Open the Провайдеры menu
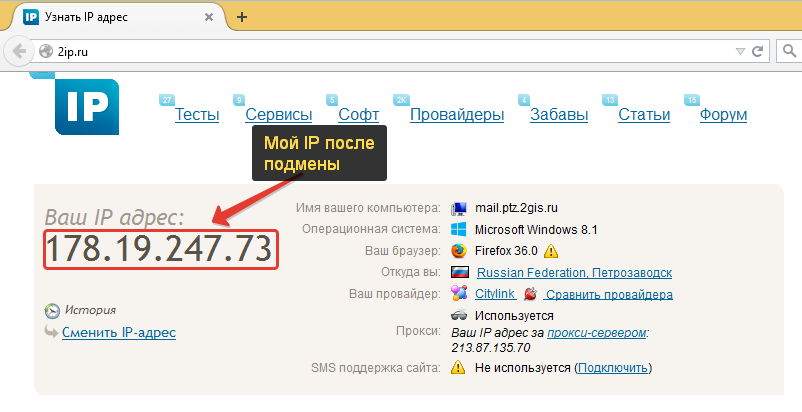 (x=457, y=115)
